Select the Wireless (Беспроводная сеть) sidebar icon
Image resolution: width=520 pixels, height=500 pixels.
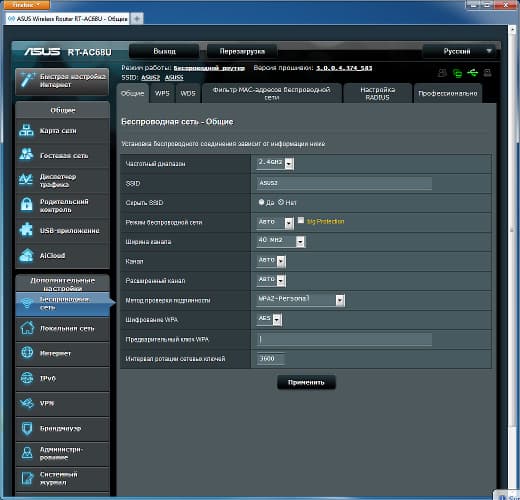[26, 303]
